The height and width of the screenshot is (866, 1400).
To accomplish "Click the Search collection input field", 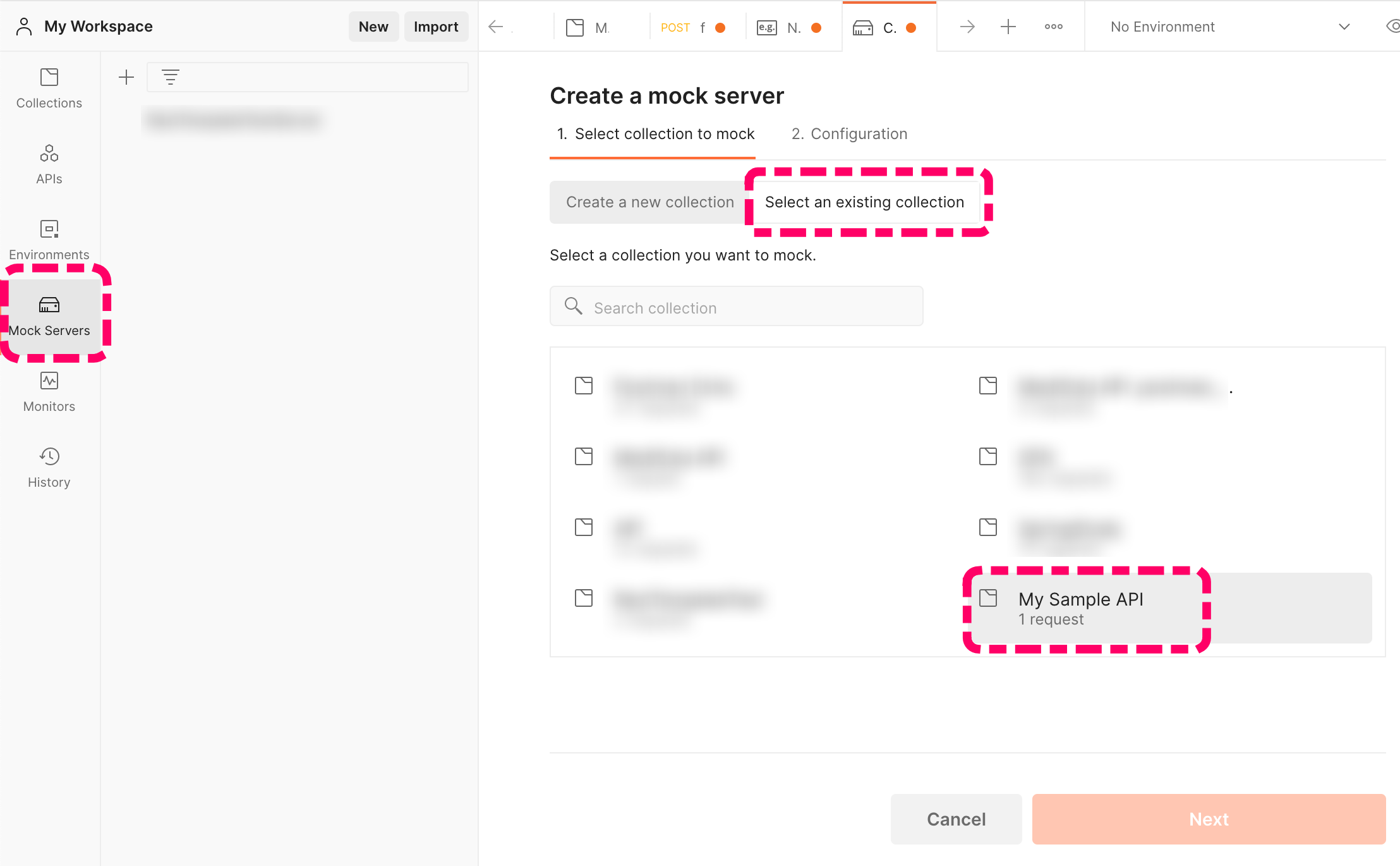I will click(736, 307).
